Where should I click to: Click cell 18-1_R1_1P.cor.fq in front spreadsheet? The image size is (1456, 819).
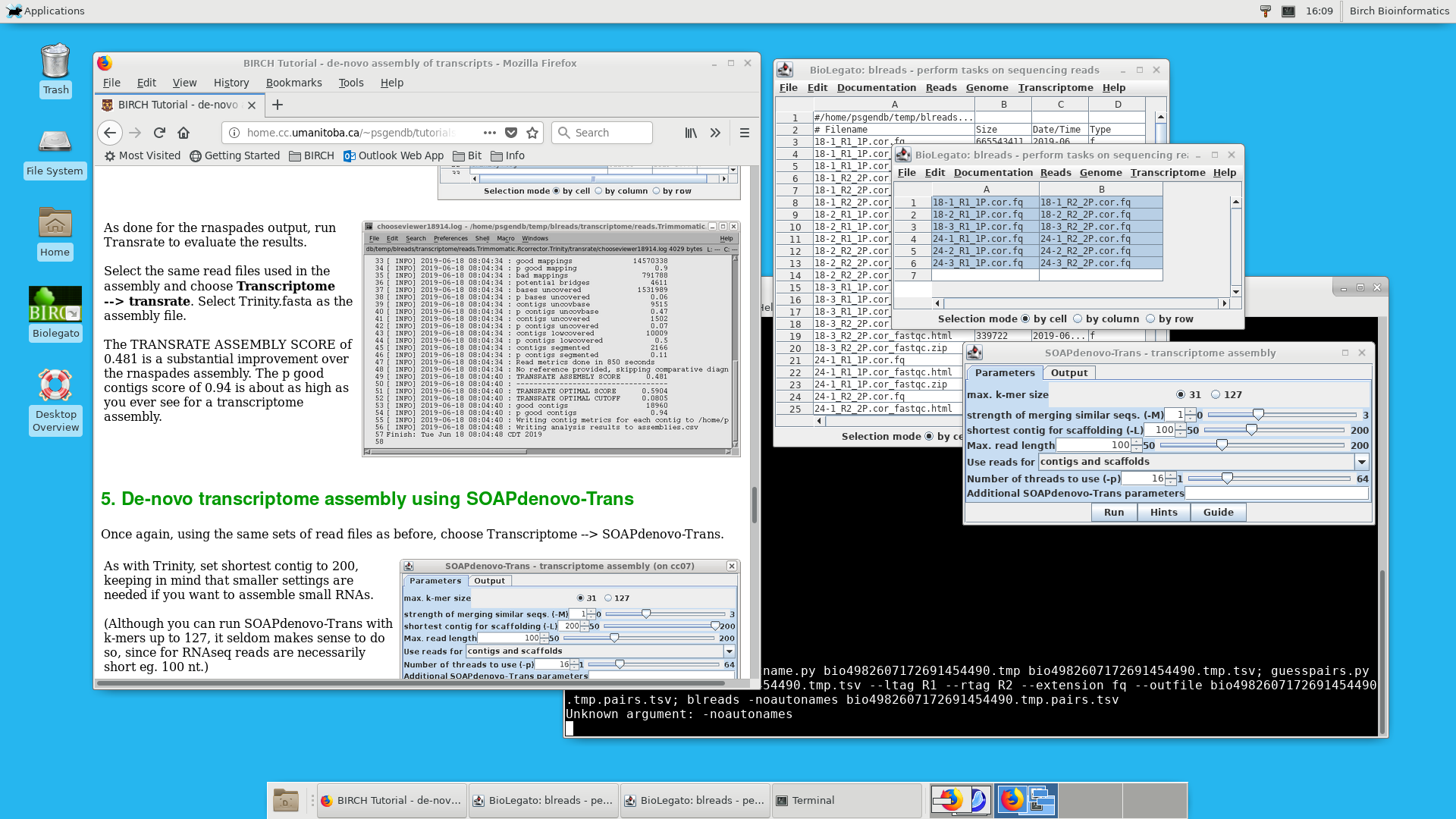pyautogui.click(x=985, y=202)
